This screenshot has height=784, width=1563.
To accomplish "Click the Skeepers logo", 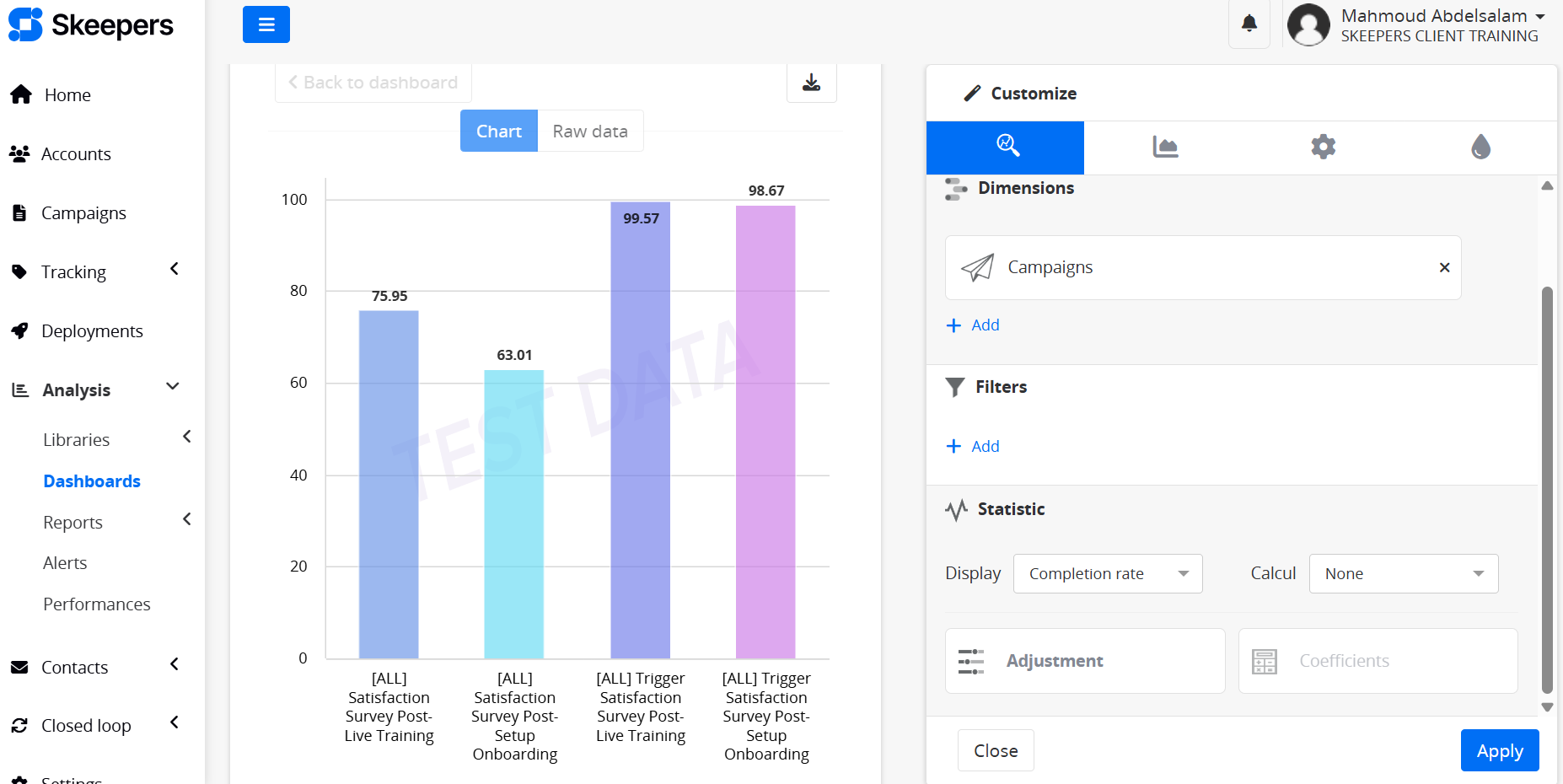I will [91, 25].
